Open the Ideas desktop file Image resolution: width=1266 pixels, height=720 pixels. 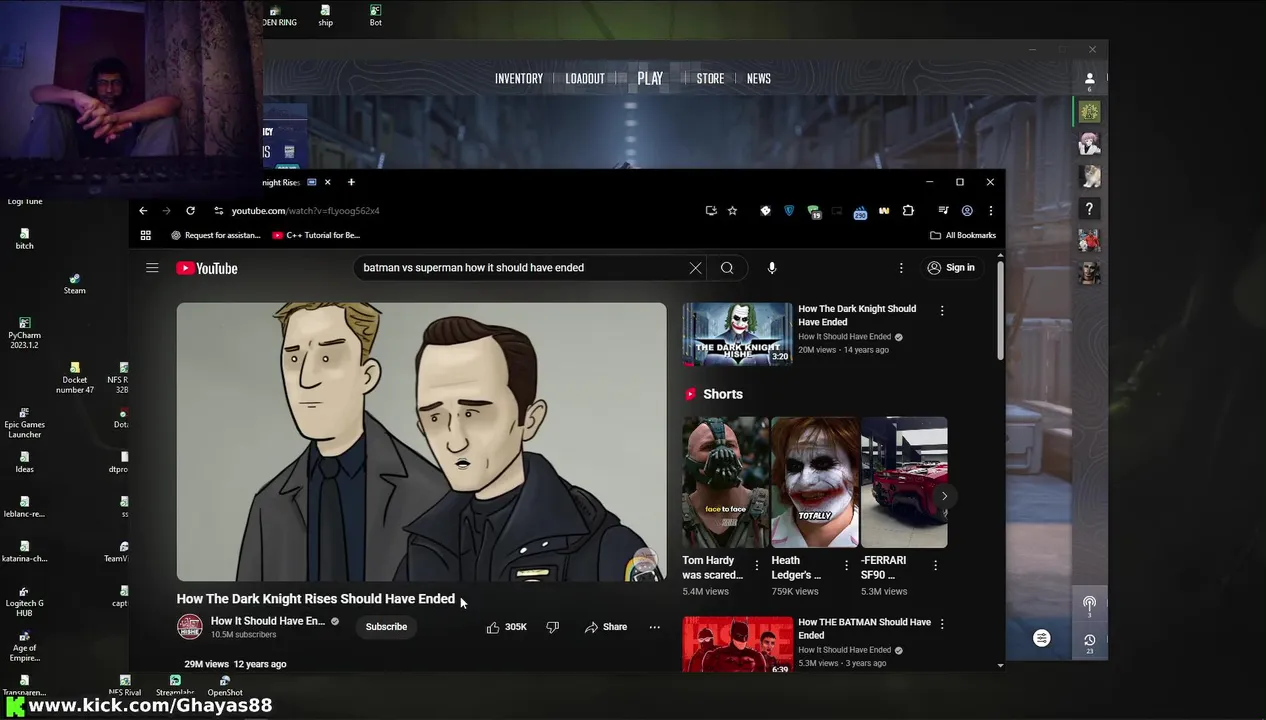[24, 463]
